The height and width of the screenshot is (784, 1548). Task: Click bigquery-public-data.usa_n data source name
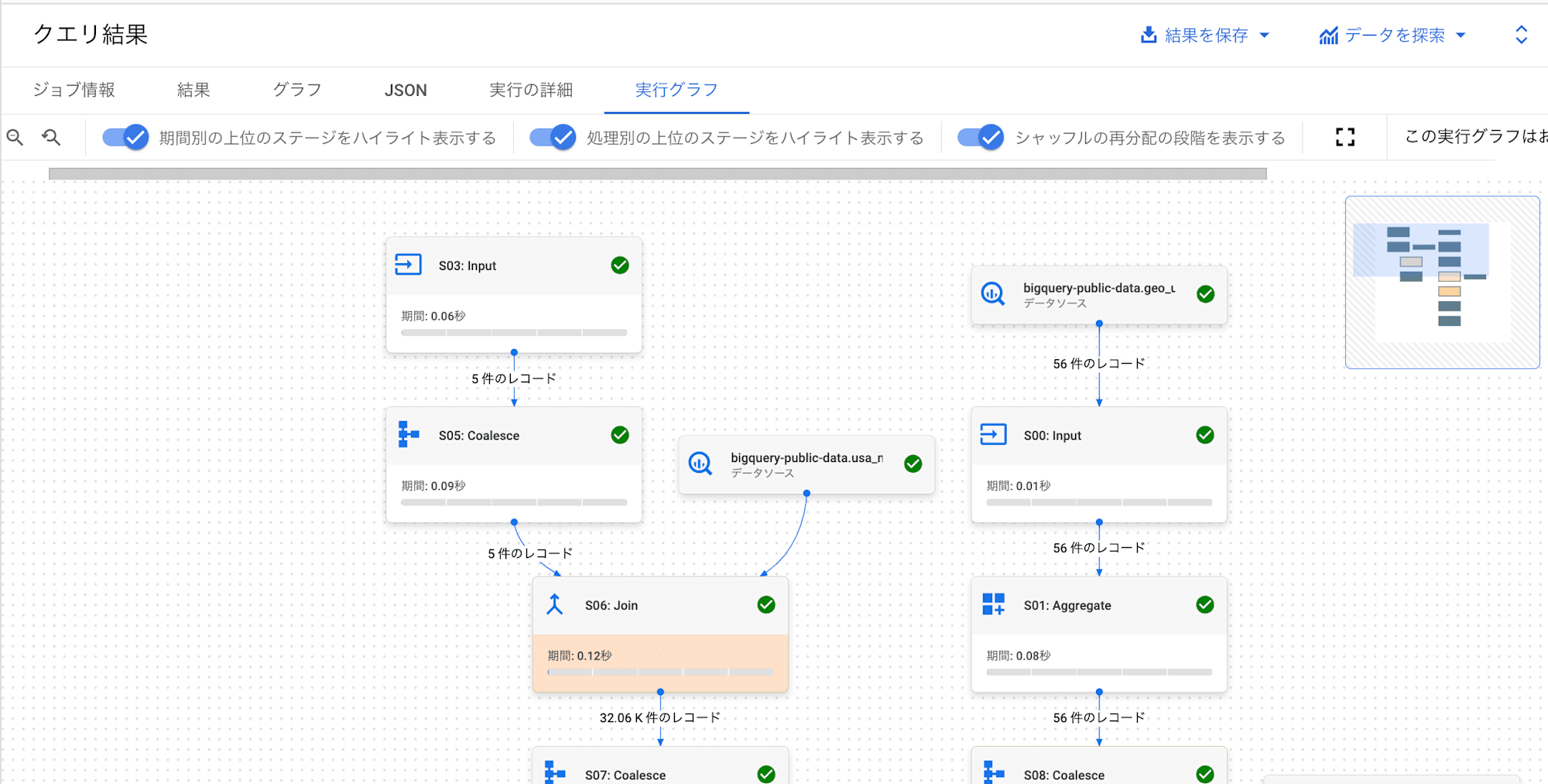click(x=807, y=458)
